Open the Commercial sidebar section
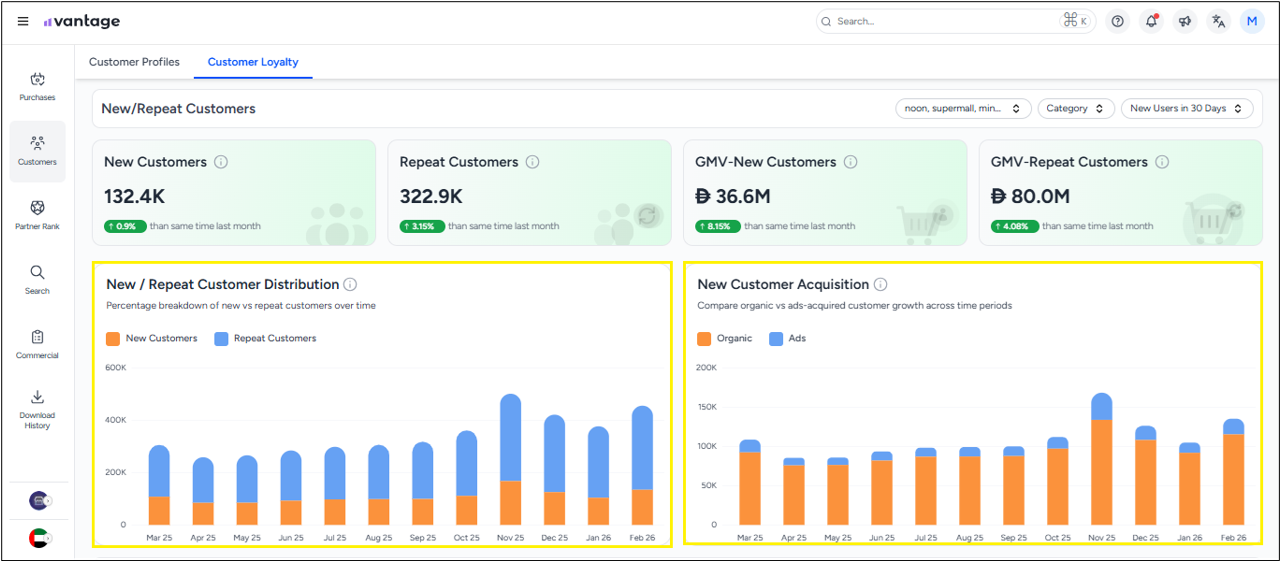This screenshot has height=561, width=1281. click(x=37, y=344)
